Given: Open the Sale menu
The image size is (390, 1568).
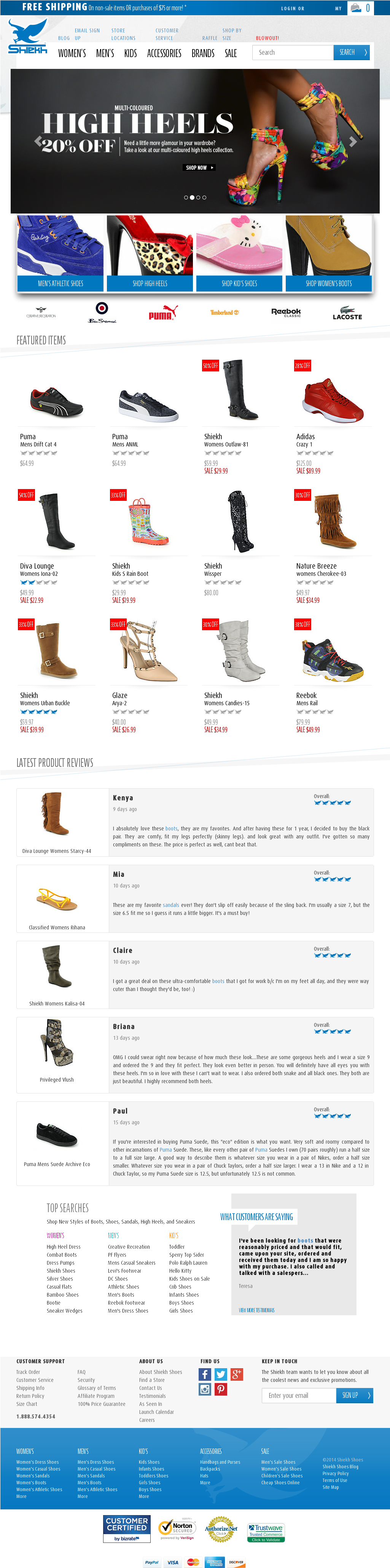Looking at the screenshot, I should pos(231,54).
